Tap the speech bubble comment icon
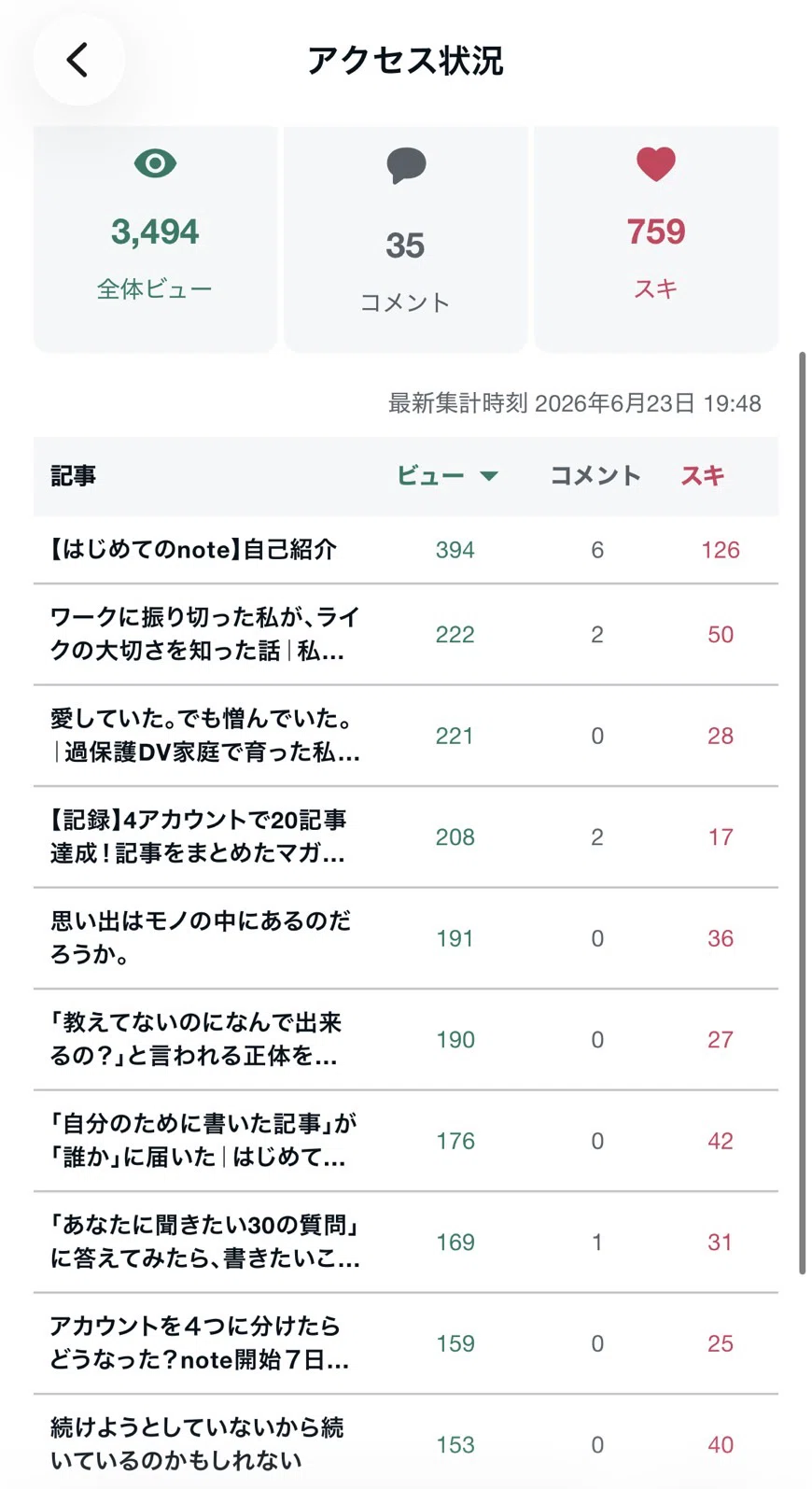 click(406, 166)
